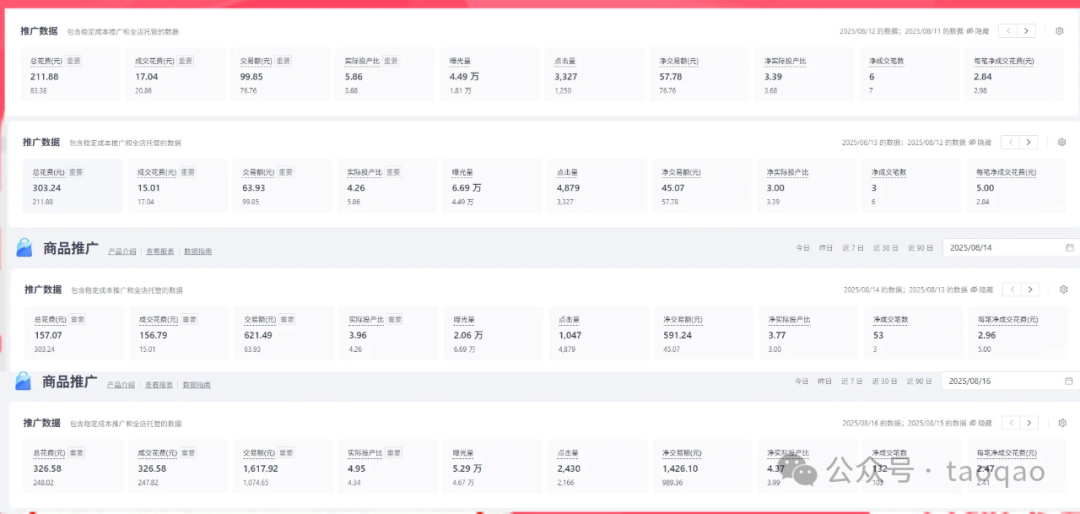This screenshot has width=1080, height=514.
Task: Select 近7日 tab next to 2025/08/16 date
Action: coord(851,381)
